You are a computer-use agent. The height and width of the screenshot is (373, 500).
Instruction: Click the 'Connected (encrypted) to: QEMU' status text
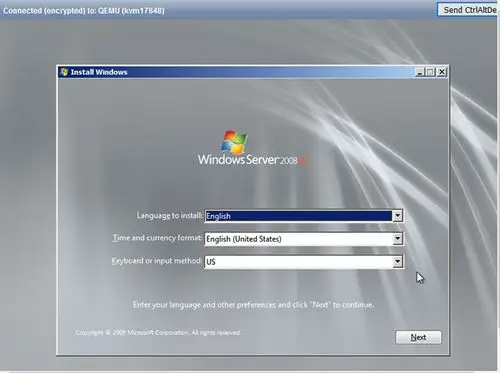[83, 11]
